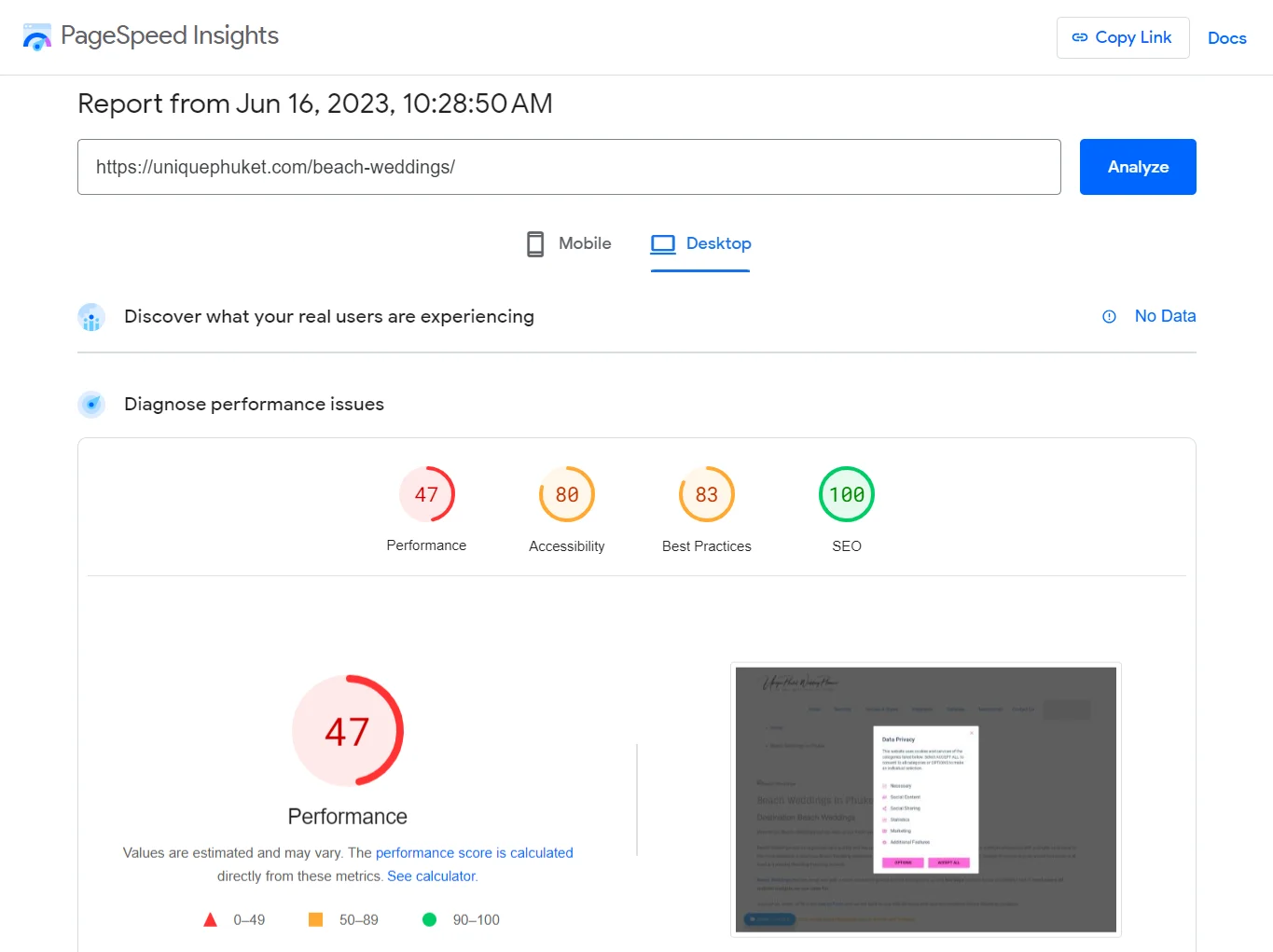Click the Accessibility label under score 80
Screen dimensions: 1273x952
pyautogui.click(x=567, y=546)
